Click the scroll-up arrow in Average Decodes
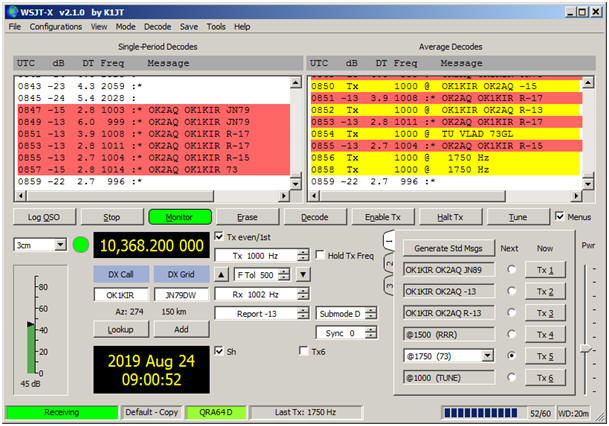This screenshot has width=609, height=426. click(x=588, y=82)
